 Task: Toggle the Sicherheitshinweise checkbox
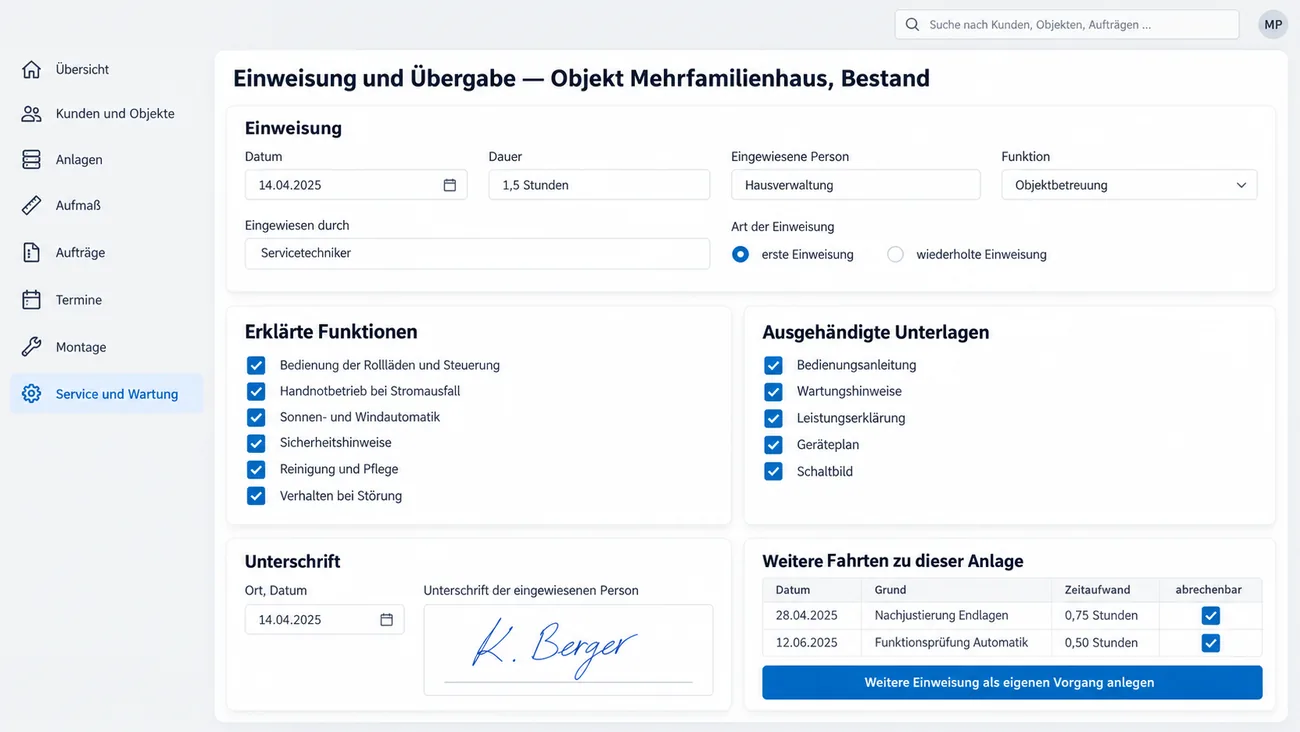pyautogui.click(x=256, y=443)
